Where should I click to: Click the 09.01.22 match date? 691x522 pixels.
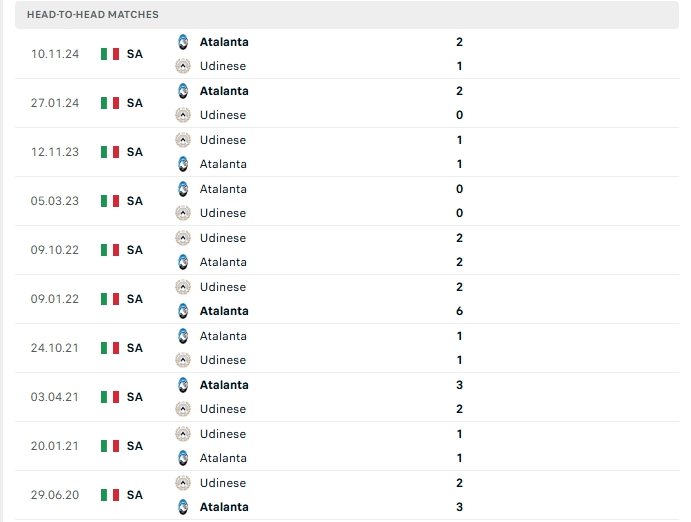pos(54,299)
